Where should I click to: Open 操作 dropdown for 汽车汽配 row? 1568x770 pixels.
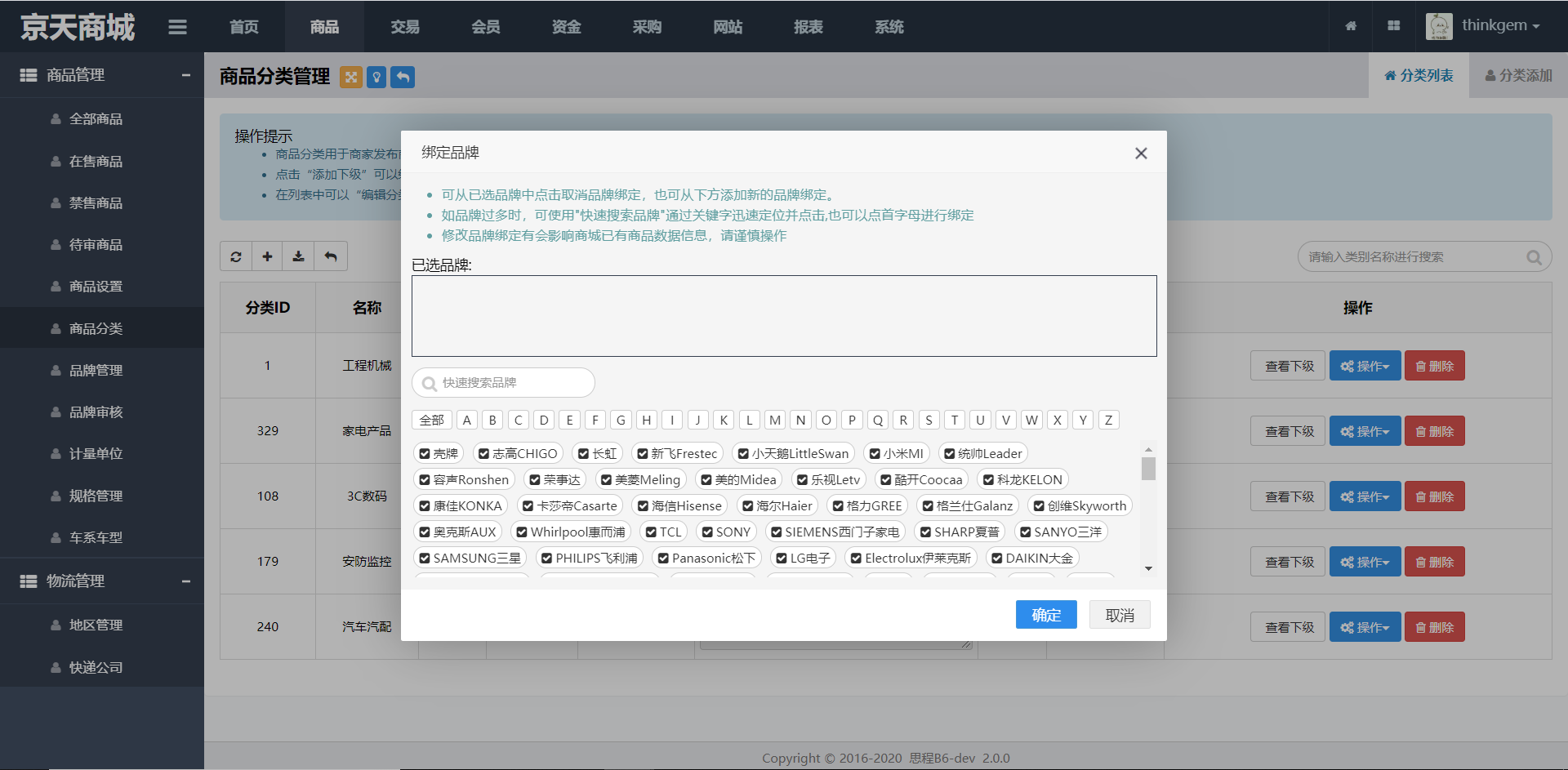tap(1365, 627)
